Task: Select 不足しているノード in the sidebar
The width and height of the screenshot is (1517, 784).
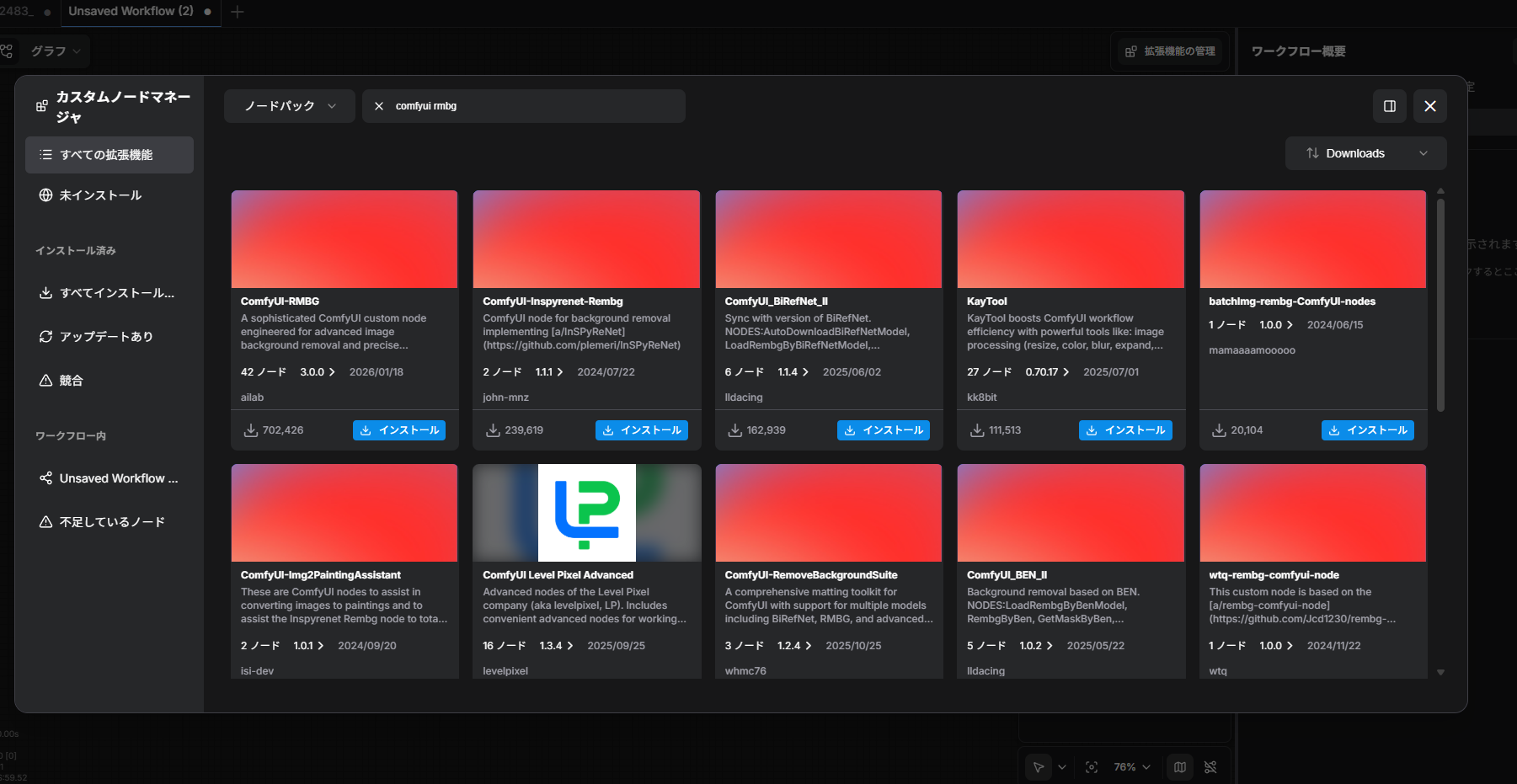Action: tap(110, 522)
